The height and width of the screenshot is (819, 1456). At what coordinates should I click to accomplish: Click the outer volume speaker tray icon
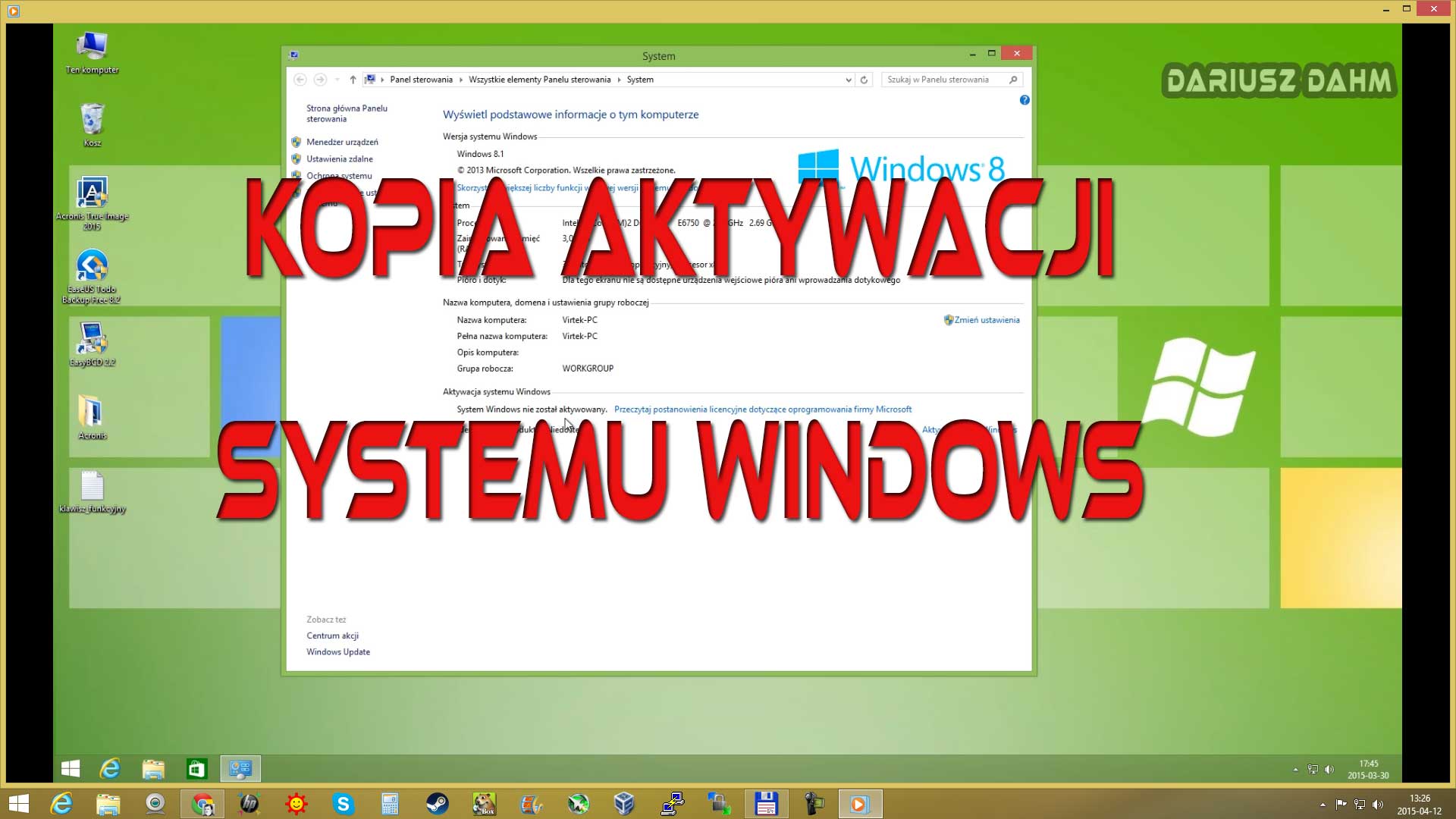coord(1378,805)
